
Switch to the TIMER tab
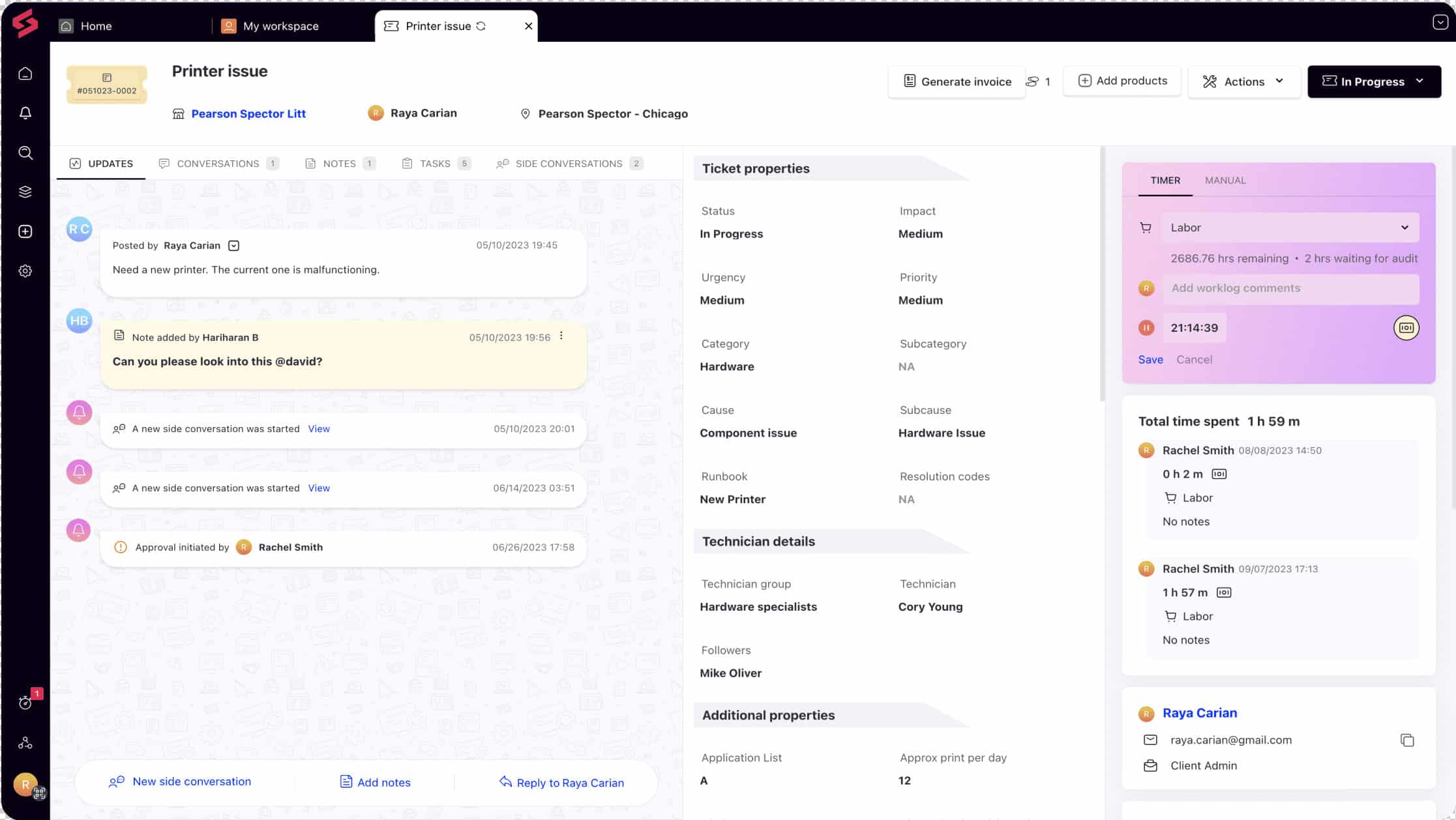pyautogui.click(x=1165, y=180)
